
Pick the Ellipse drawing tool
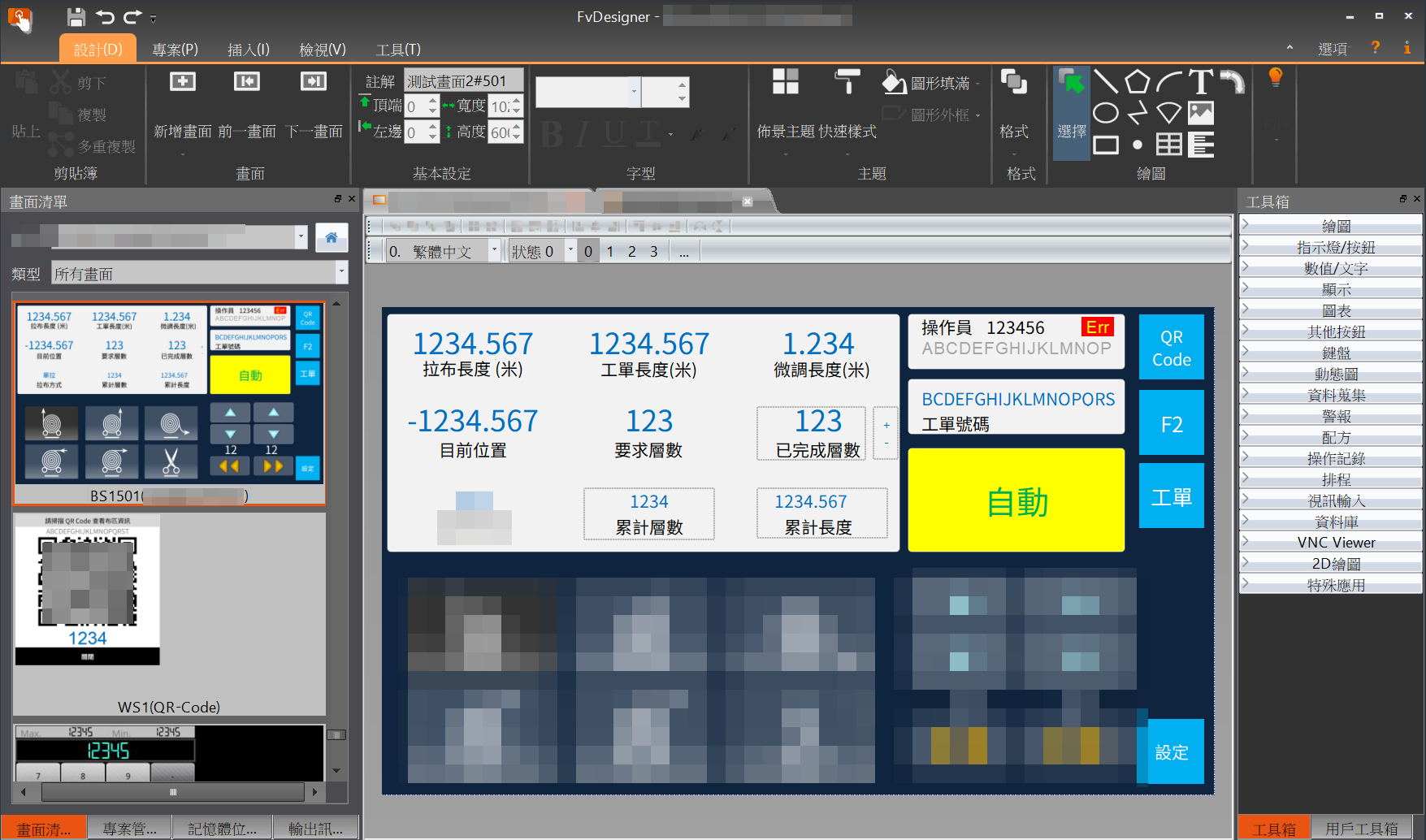click(1105, 113)
